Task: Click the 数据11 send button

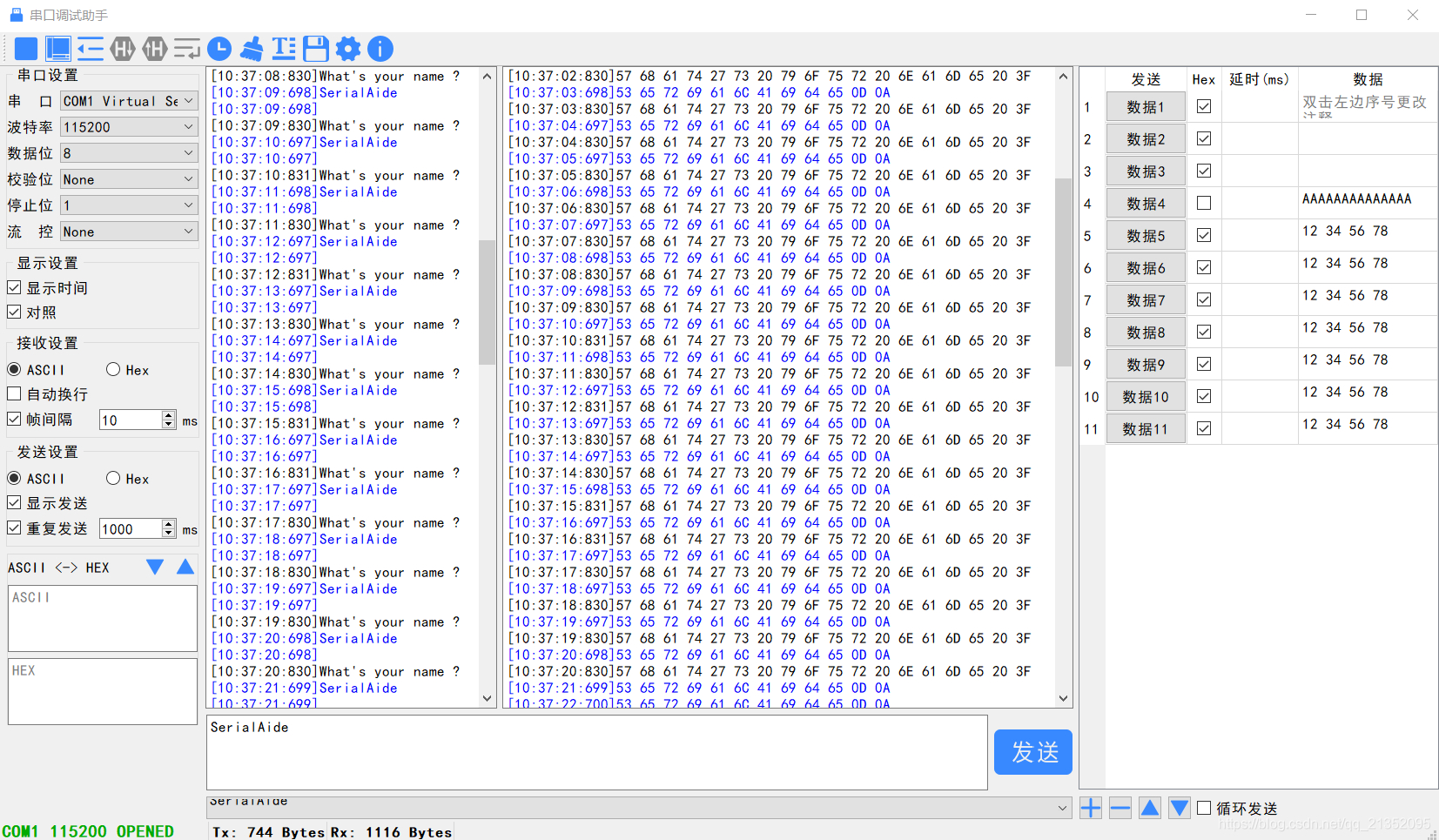Action: pos(1146,429)
